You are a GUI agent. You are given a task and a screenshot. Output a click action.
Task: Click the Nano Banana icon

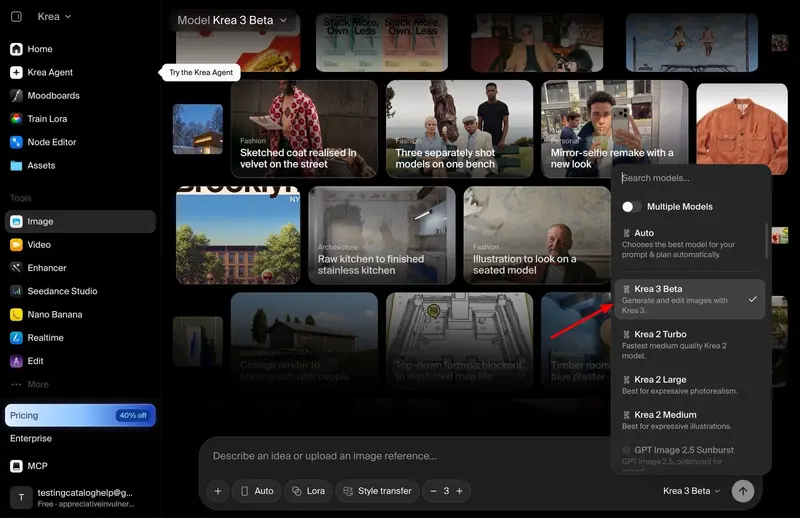pyautogui.click(x=16, y=314)
